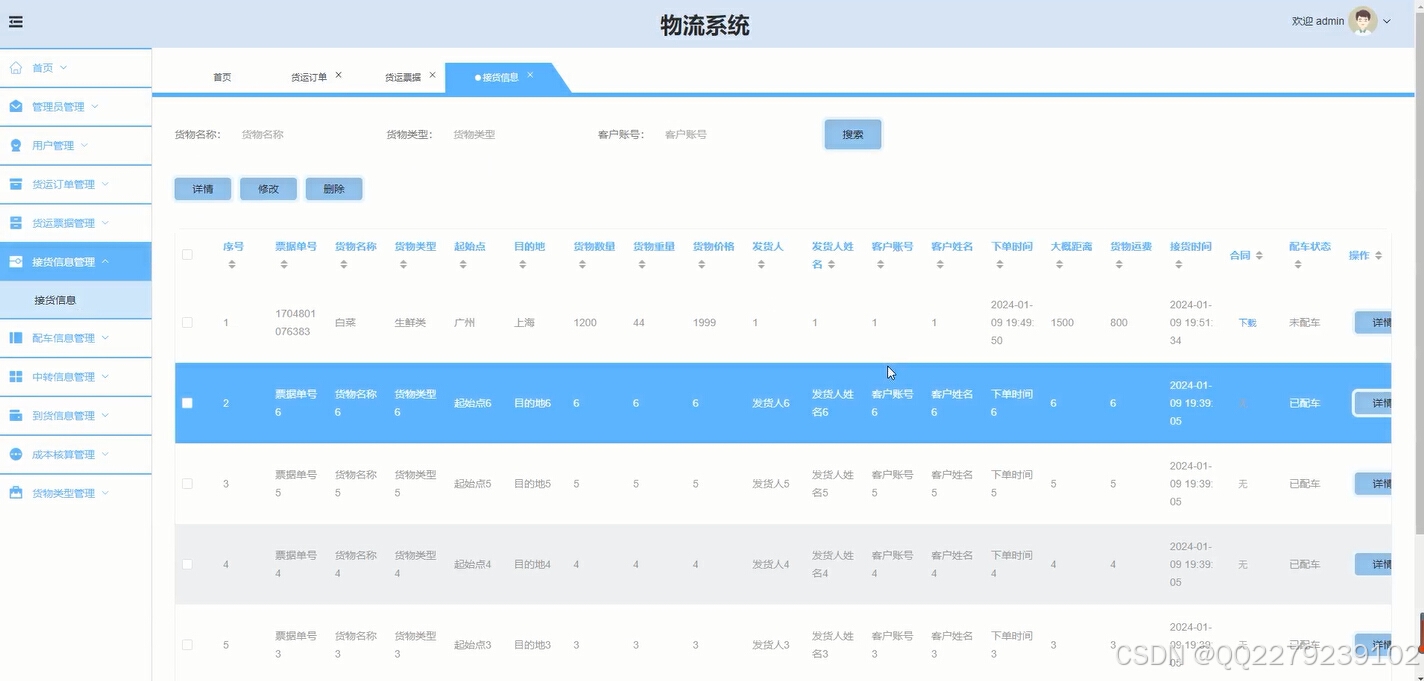The height and width of the screenshot is (681, 1424).
Task: Click the hamburger menu icon top left
Action: click(x=15, y=22)
